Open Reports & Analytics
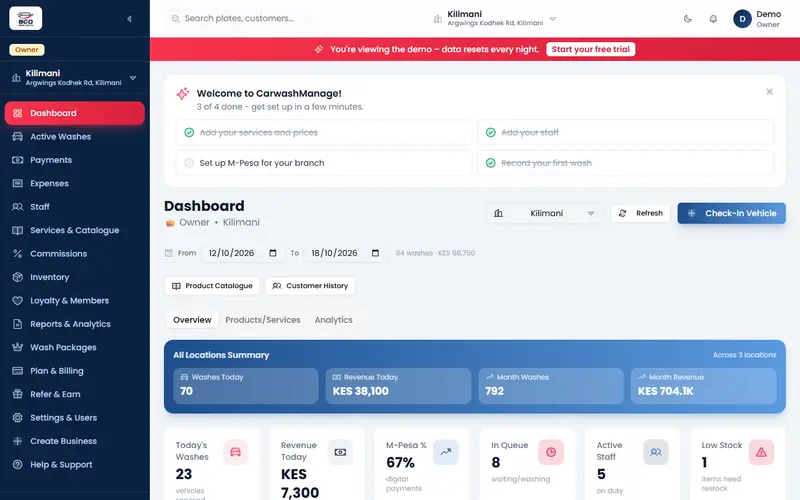Screen dimensions: 800x500 (x=74, y=324)
